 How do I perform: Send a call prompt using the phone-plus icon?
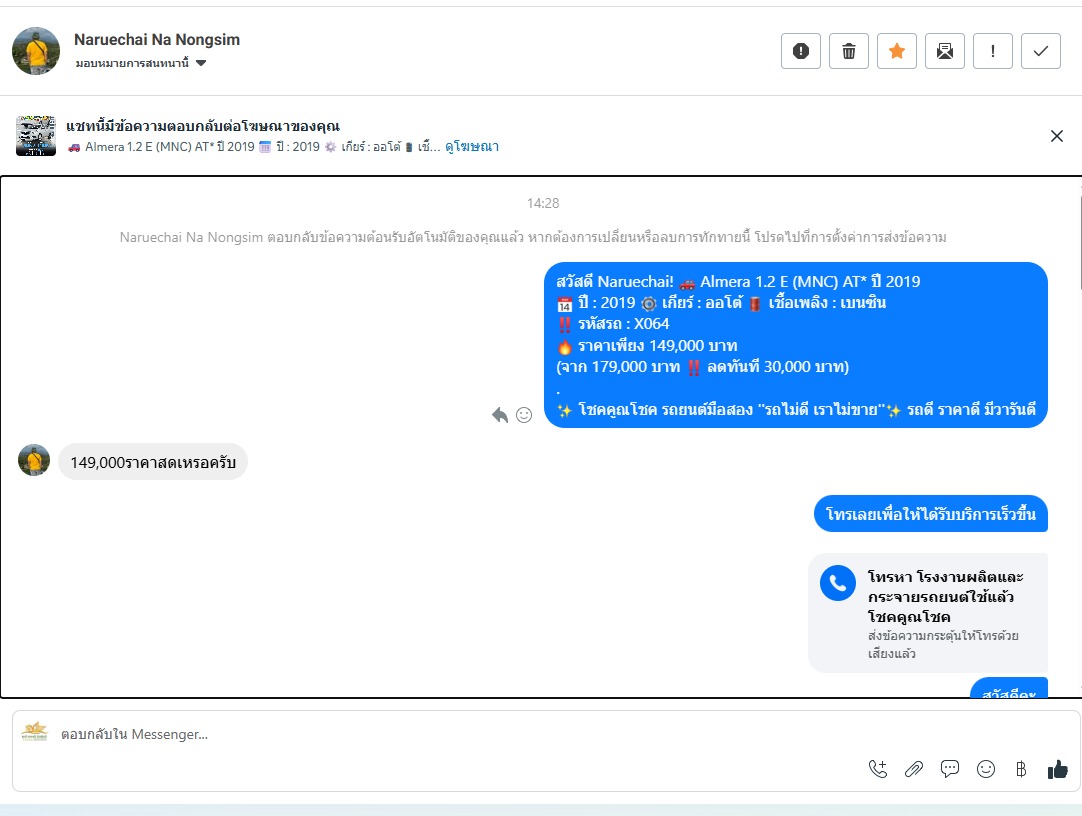click(x=878, y=768)
